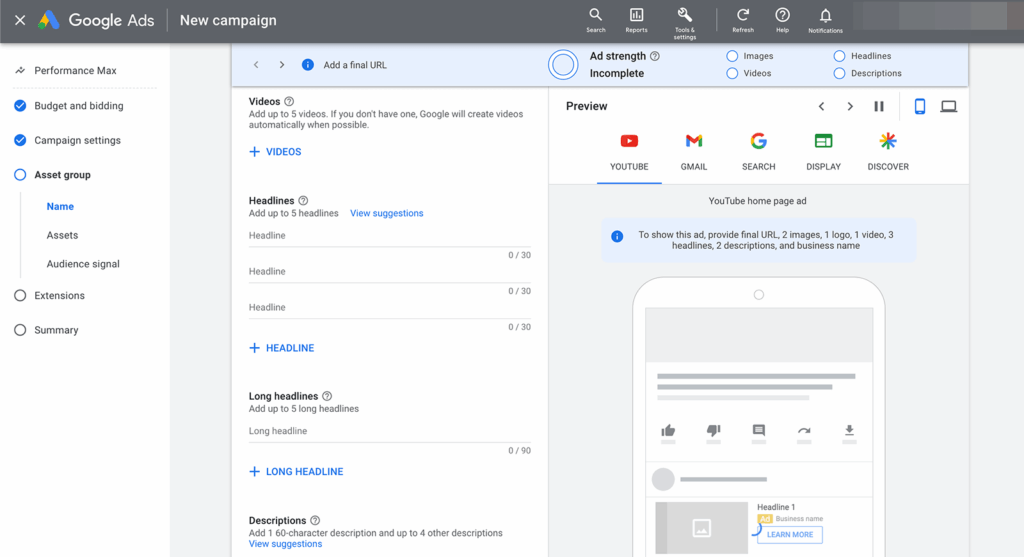The height and width of the screenshot is (557, 1024).
Task: Pause the ad preview rotation
Action: tap(879, 106)
